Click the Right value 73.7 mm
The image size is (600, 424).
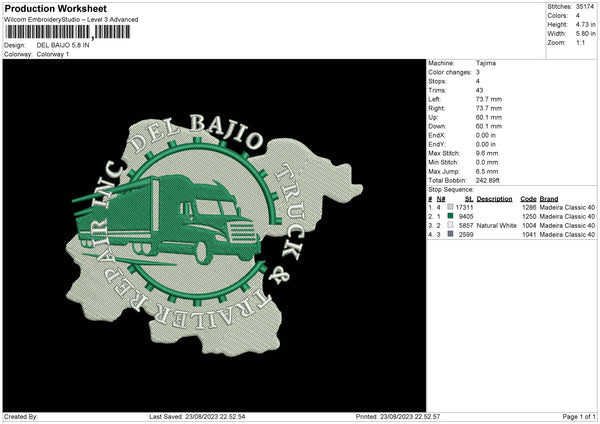click(489, 108)
